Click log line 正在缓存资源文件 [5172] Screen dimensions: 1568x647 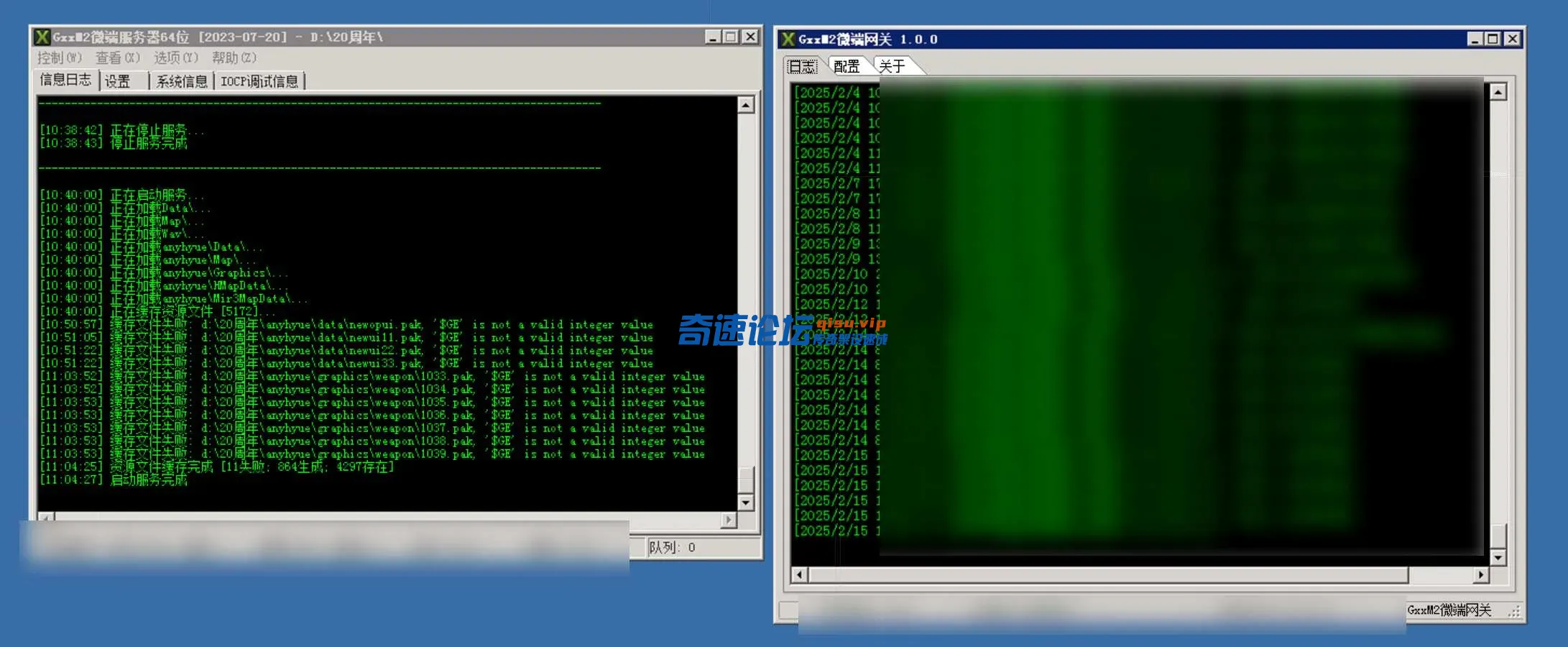click(x=157, y=311)
